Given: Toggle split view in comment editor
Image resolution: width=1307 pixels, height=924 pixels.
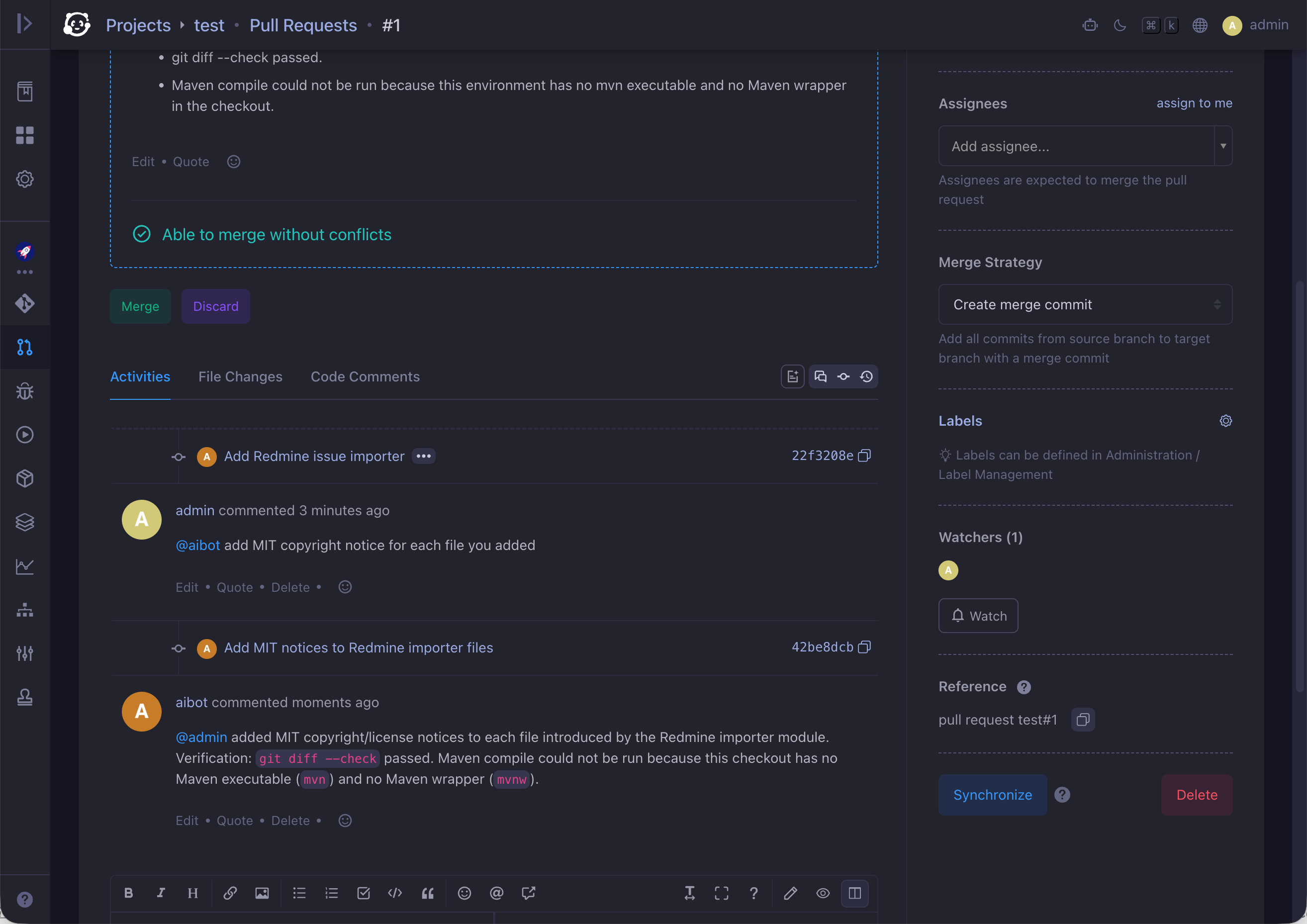Looking at the screenshot, I should click(854, 893).
